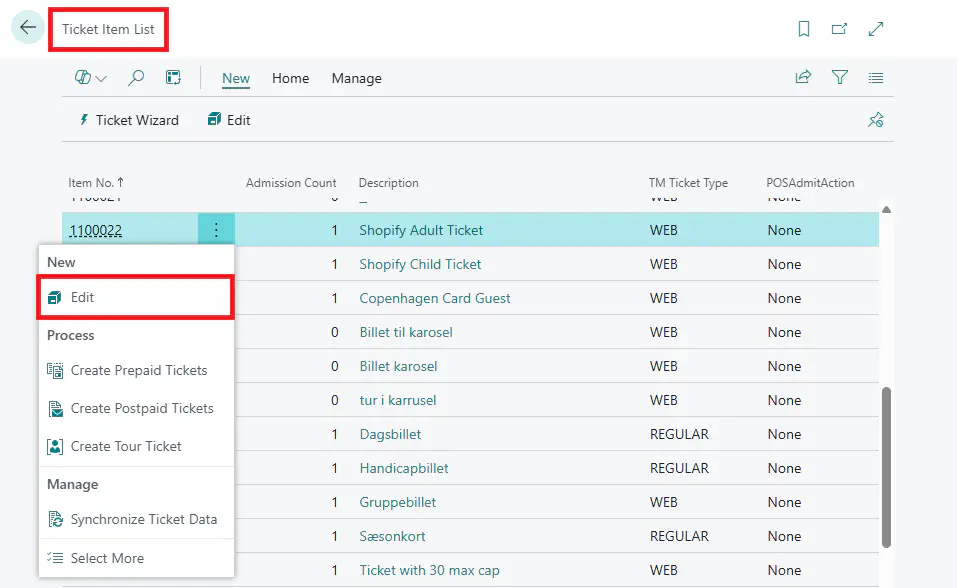Image resolution: width=957 pixels, height=588 pixels.
Task: Click the back arrow button
Action: [27, 28]
